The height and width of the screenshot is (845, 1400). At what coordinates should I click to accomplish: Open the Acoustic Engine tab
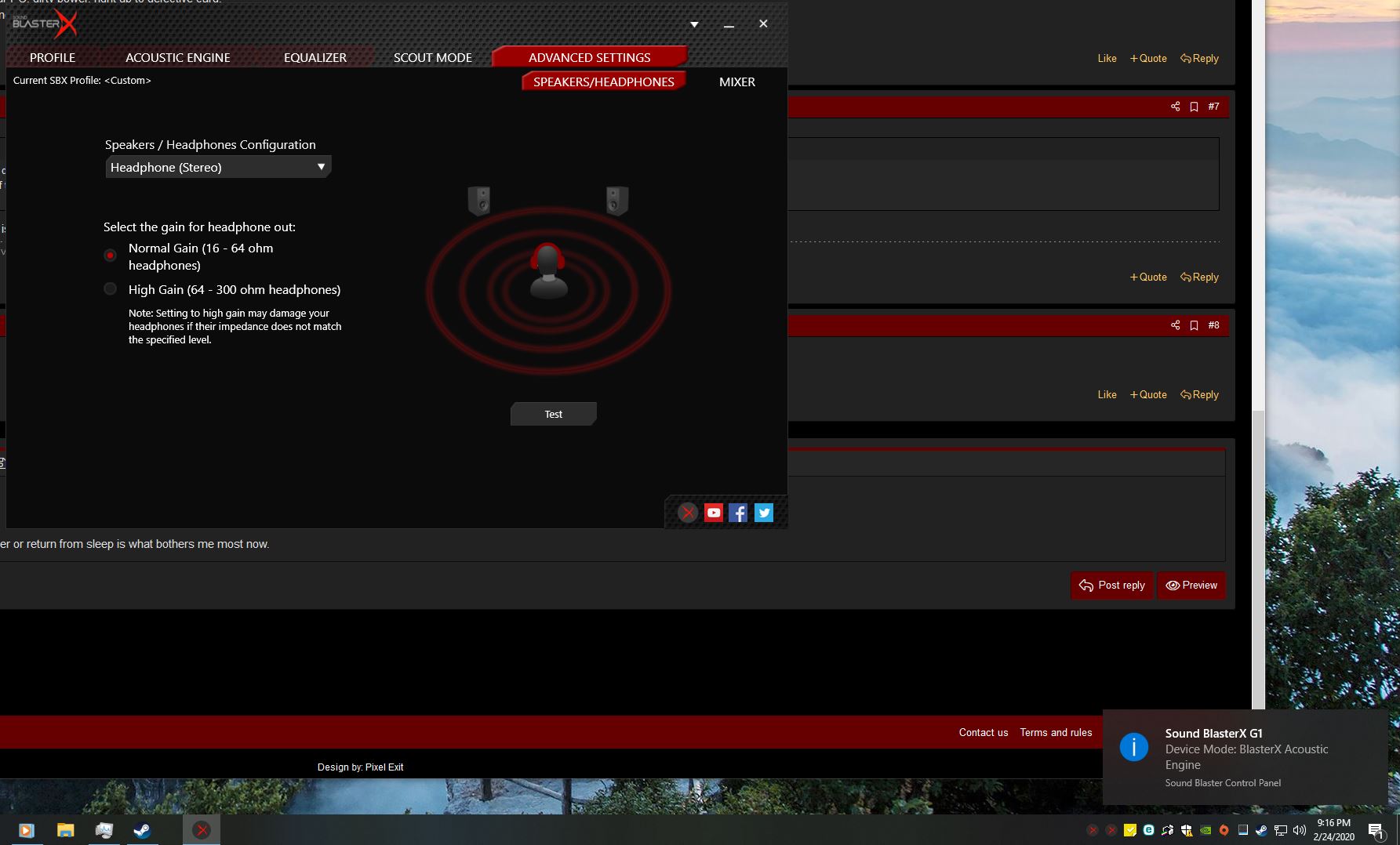pos(178,57)
